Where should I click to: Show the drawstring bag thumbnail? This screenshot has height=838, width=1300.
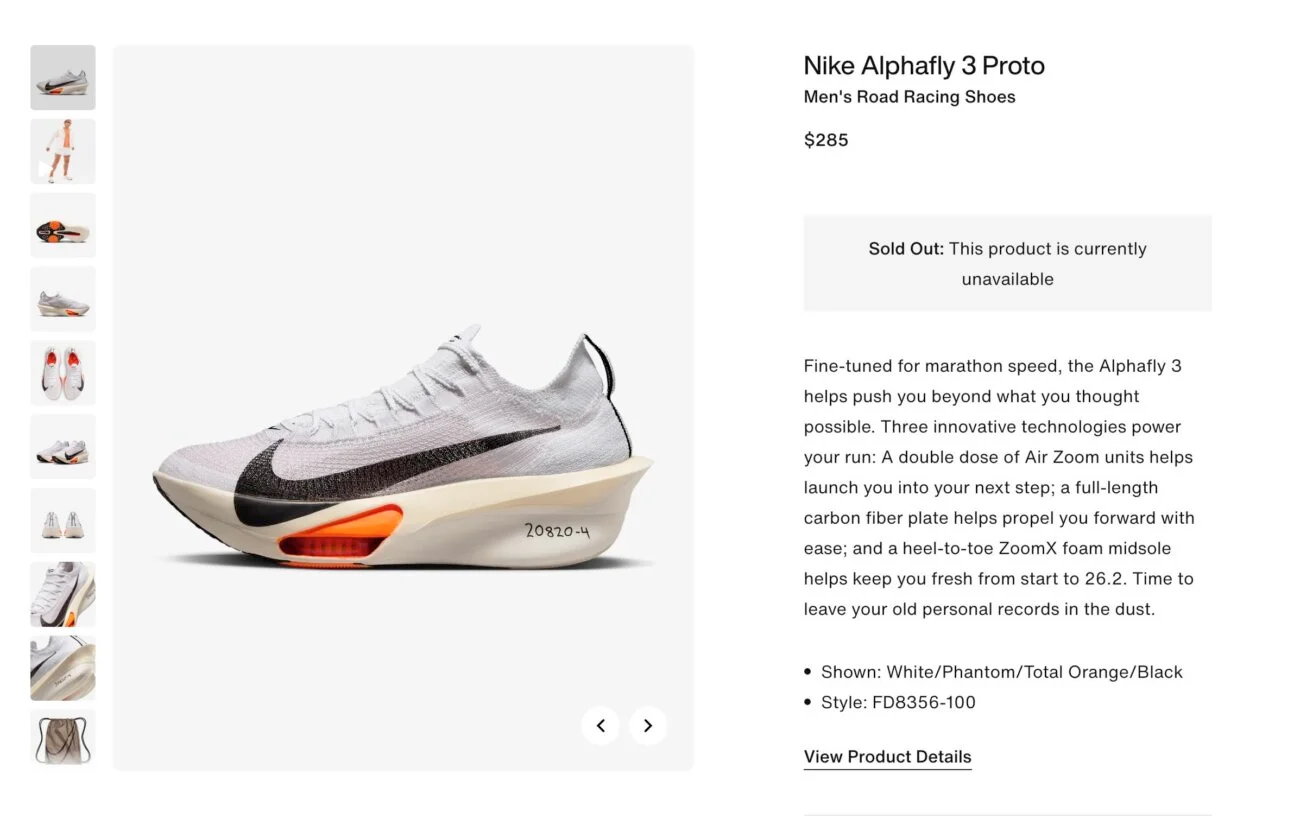click(63, 740)
